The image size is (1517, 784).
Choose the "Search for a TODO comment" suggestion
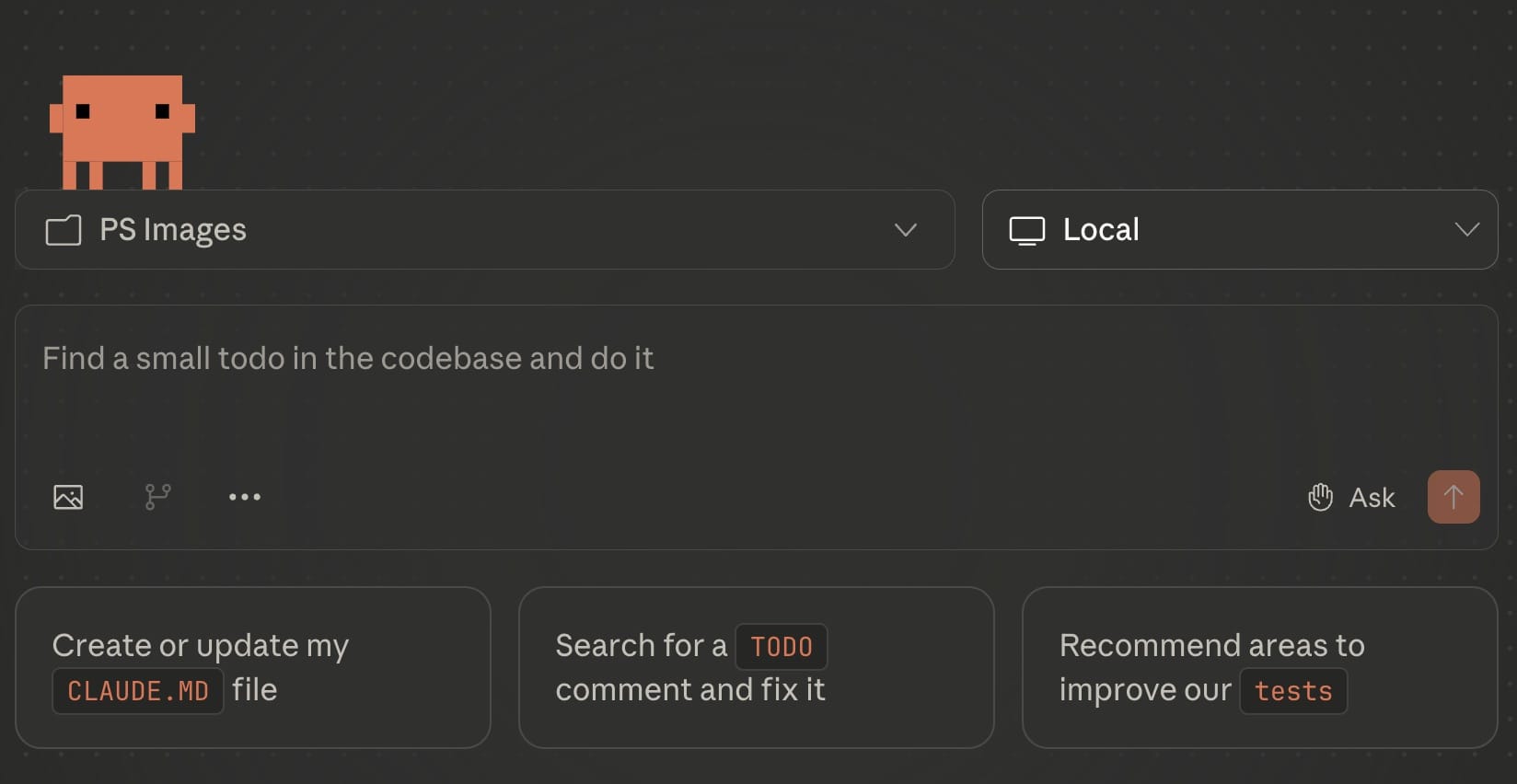756,667
